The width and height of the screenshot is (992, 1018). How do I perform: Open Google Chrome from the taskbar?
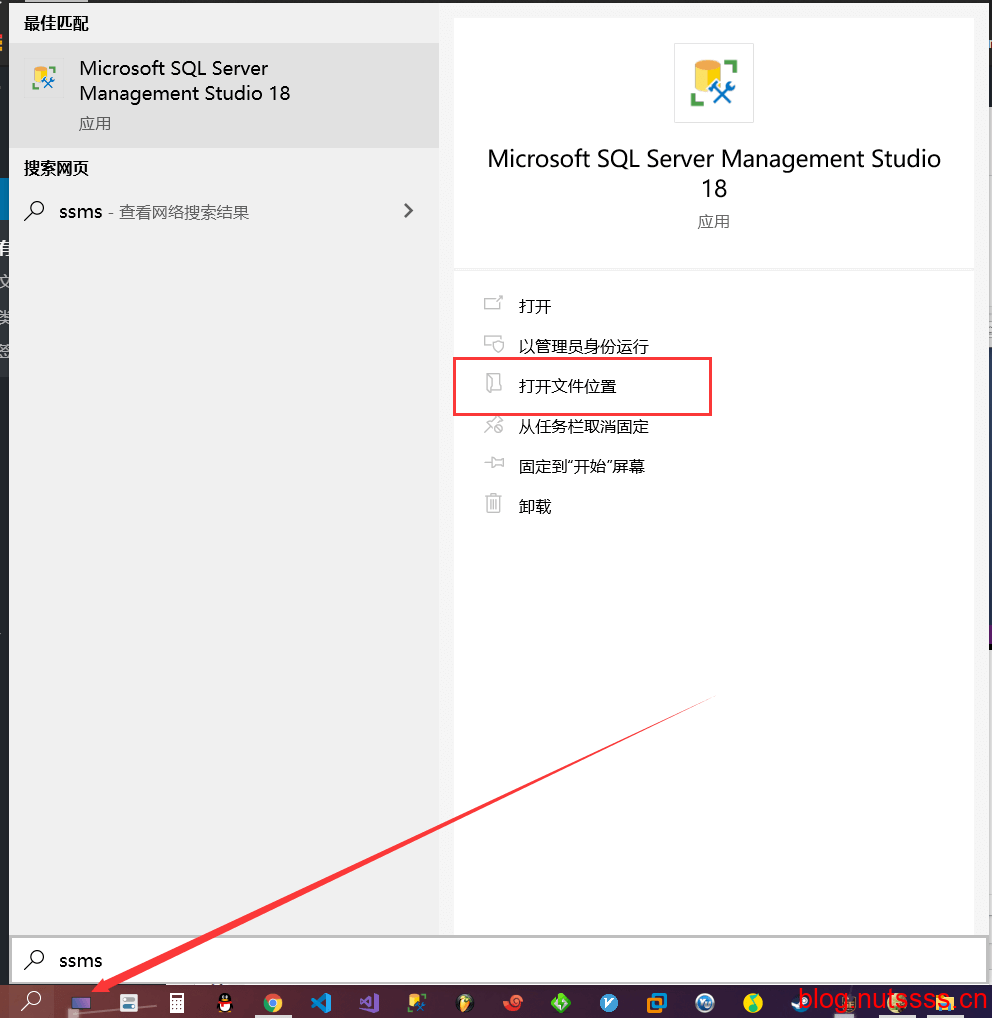coord(273,1002)
